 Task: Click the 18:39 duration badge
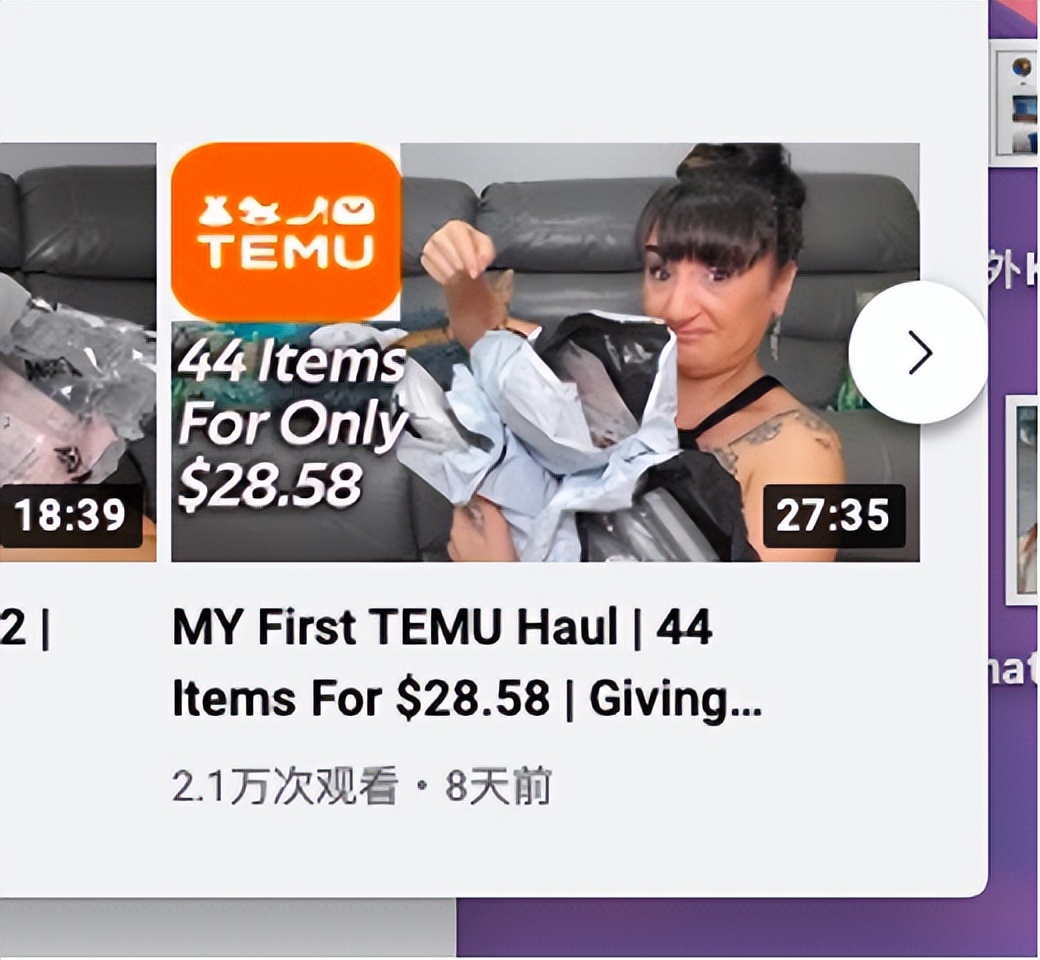70,515
